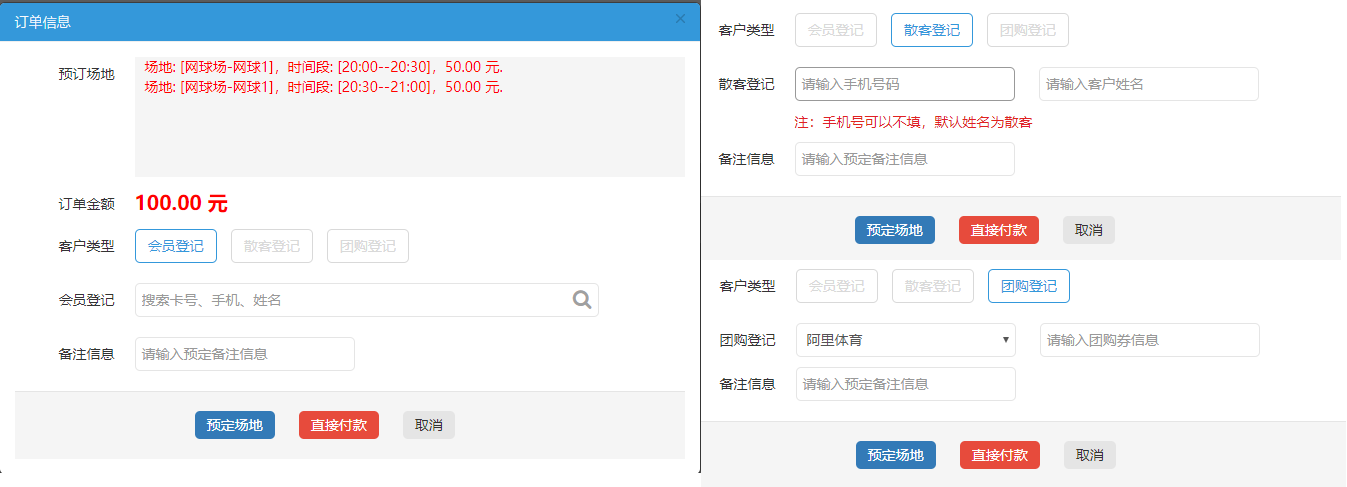Click 取消 button in the order dialog

pos(429,425)
